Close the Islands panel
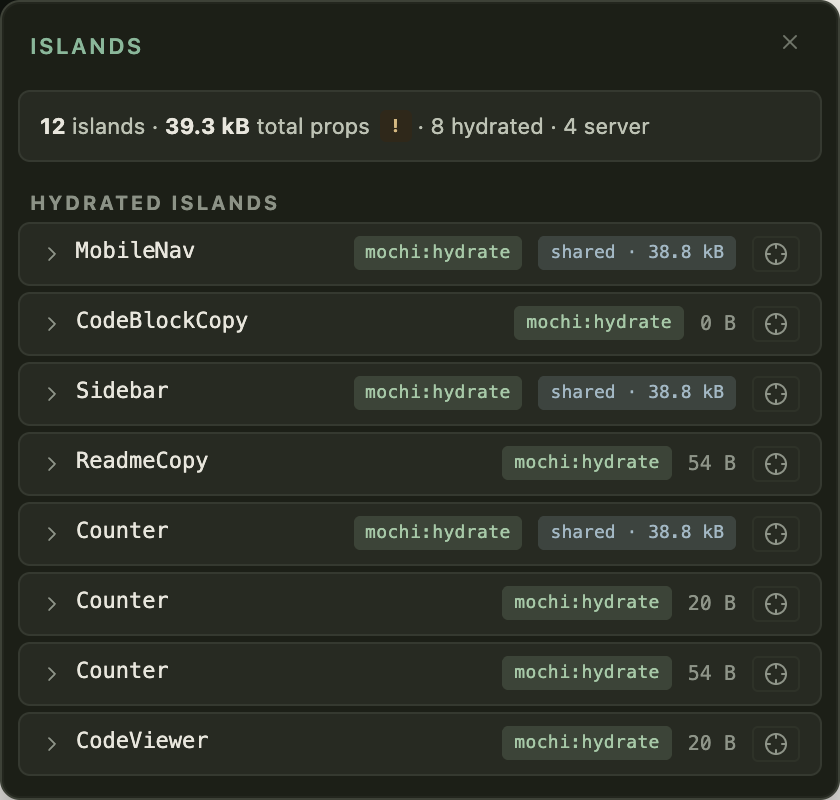Screen dimensions: 840x800 point(790,42)
